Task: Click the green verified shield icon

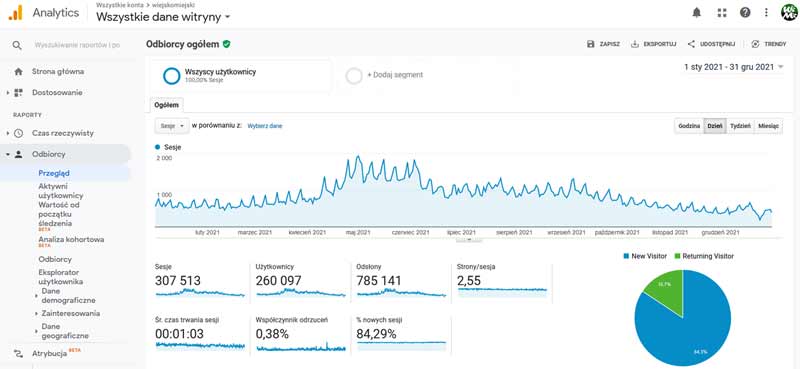Action: point(227,44)
